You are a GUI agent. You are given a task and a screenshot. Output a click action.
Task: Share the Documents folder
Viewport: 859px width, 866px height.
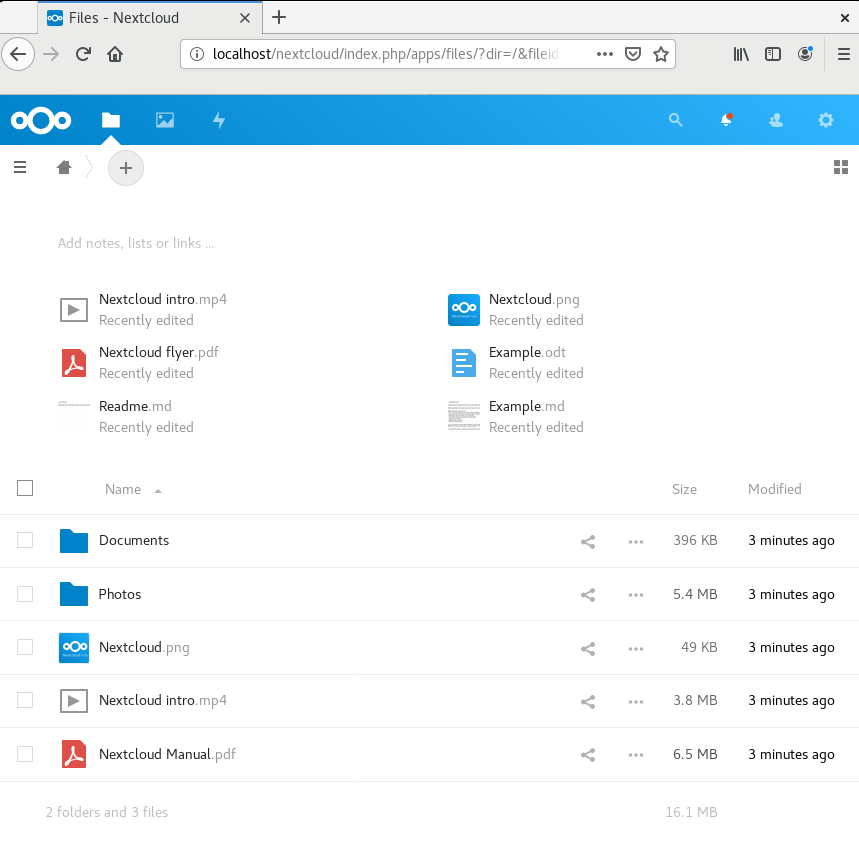588,542
